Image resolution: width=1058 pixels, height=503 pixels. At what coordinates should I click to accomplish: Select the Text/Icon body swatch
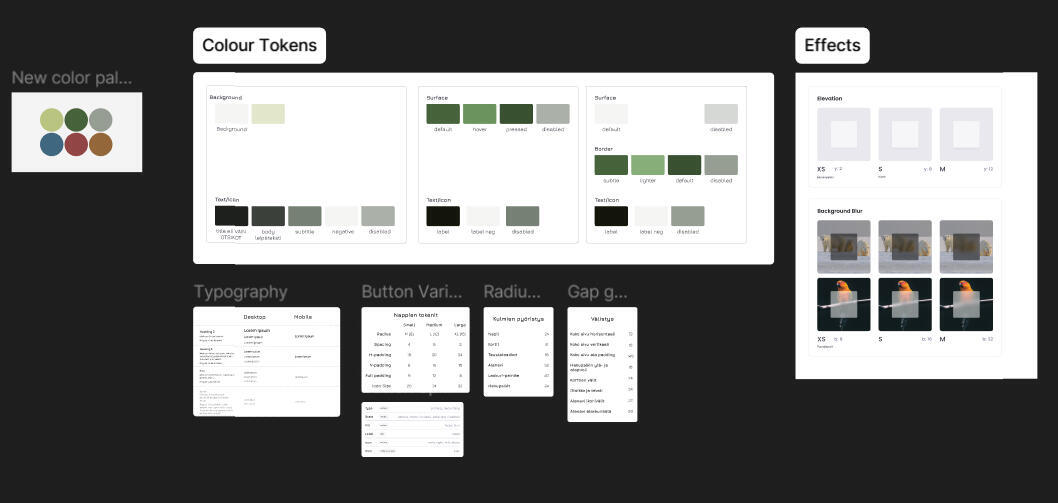pyautogui.click(x=268, y=216)
